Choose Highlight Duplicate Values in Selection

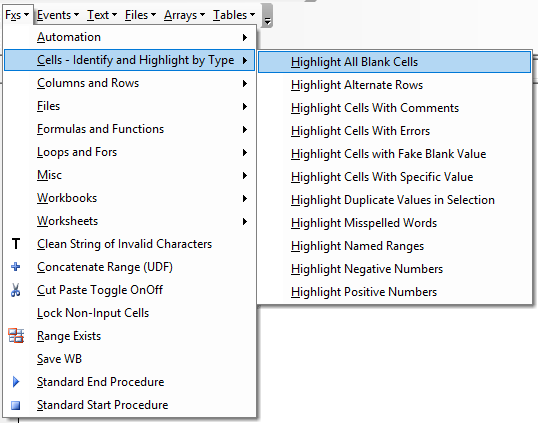pos(394,200)
